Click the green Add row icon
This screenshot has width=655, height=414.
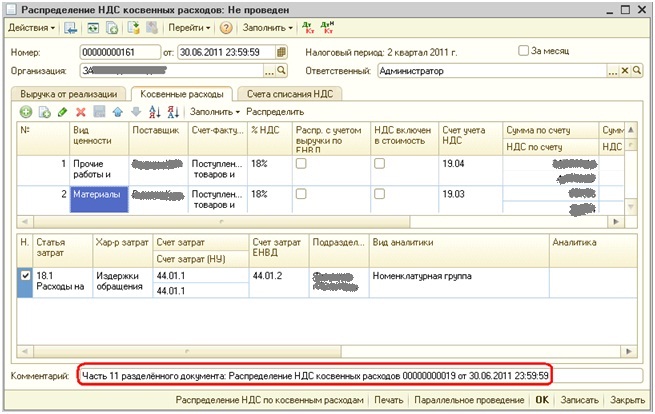click(26, 112)
